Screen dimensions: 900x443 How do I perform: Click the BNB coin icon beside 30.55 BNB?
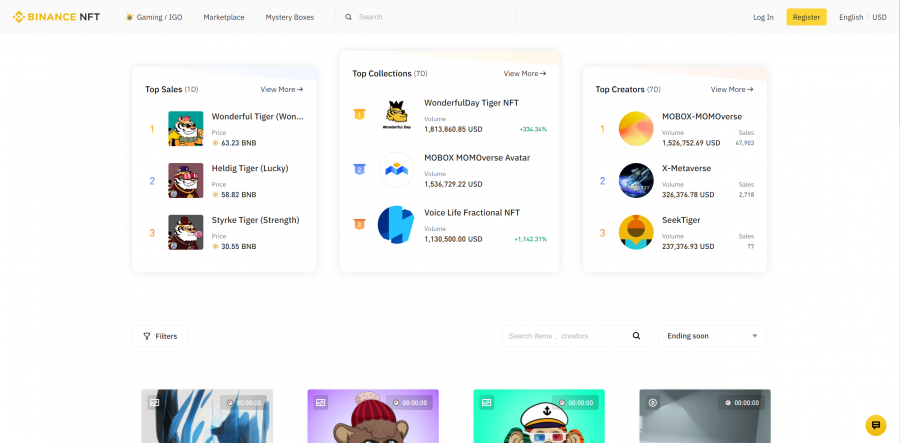[x=215, y=247]
